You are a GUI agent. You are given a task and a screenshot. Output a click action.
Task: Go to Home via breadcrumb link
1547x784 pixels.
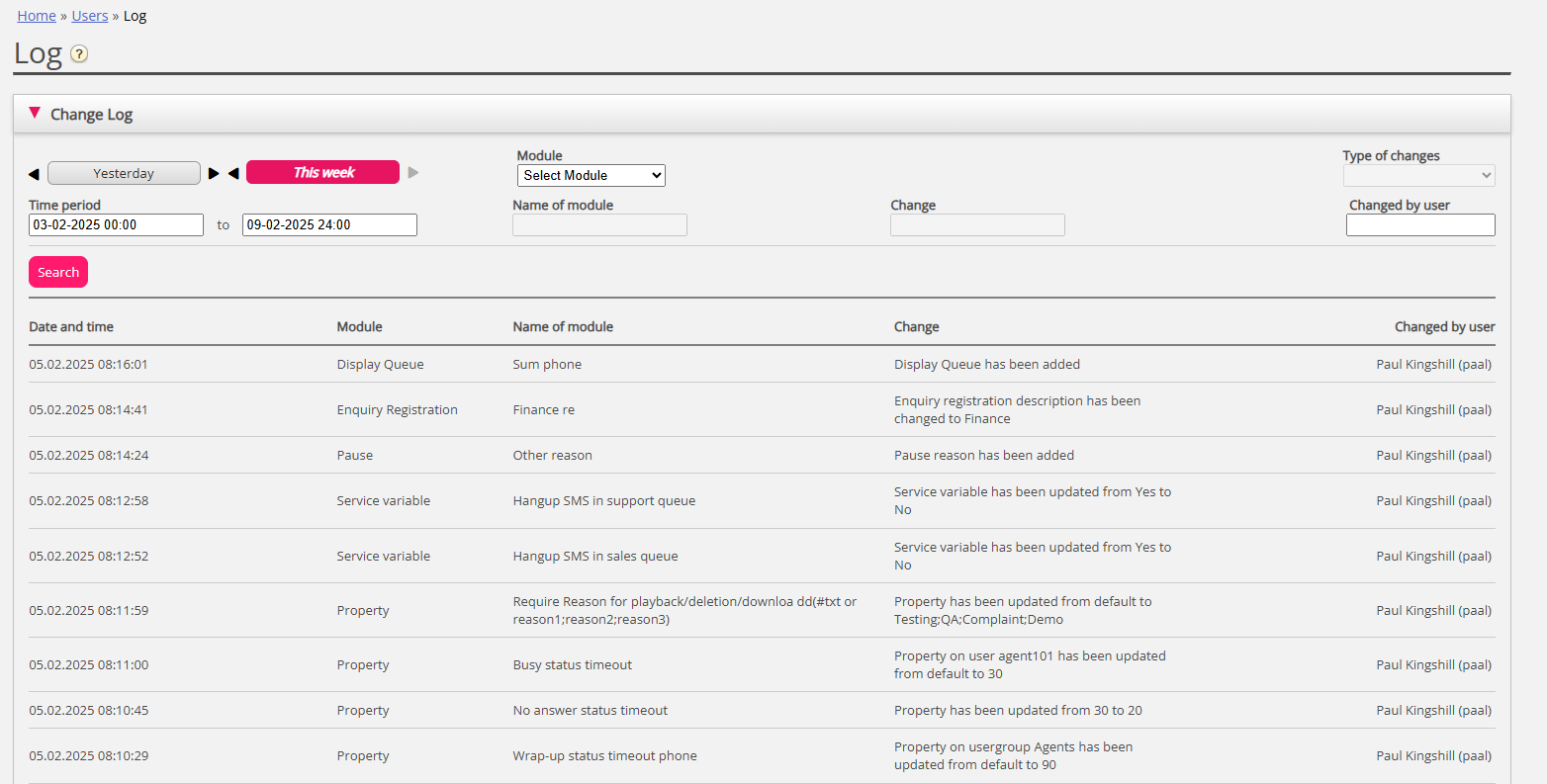[x=37, y=16]
